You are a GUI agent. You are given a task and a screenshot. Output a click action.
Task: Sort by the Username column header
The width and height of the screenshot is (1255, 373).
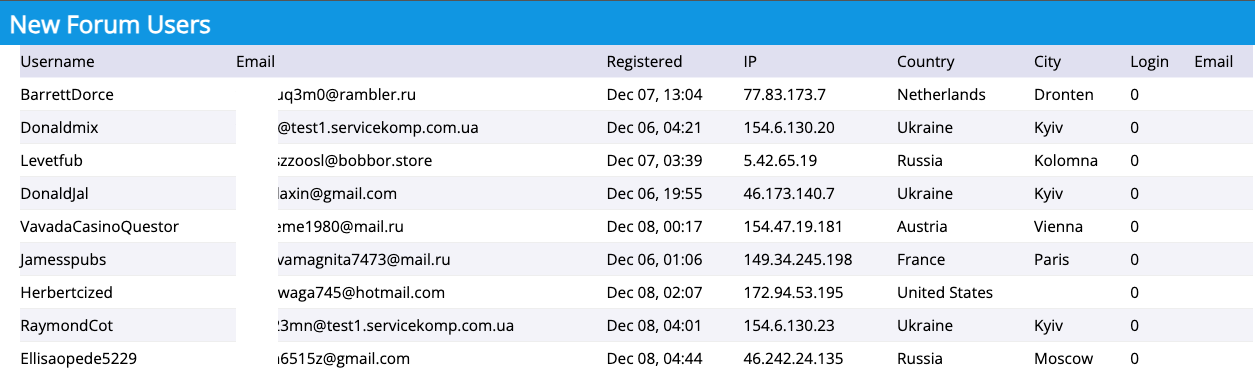click(57, 62)
